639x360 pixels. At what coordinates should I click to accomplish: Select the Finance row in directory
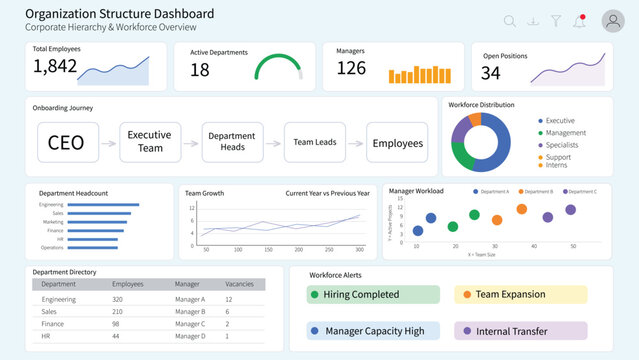149,324
